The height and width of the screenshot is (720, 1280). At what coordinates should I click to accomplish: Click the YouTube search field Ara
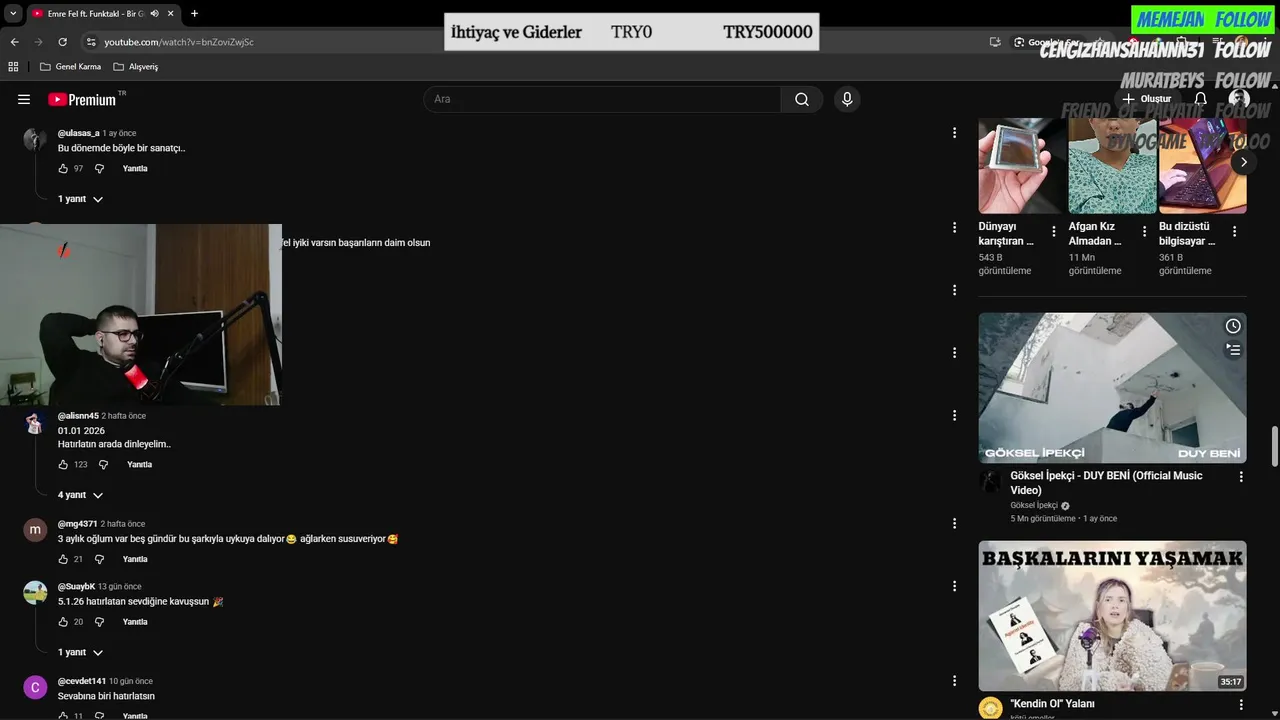tap(602, 99)
